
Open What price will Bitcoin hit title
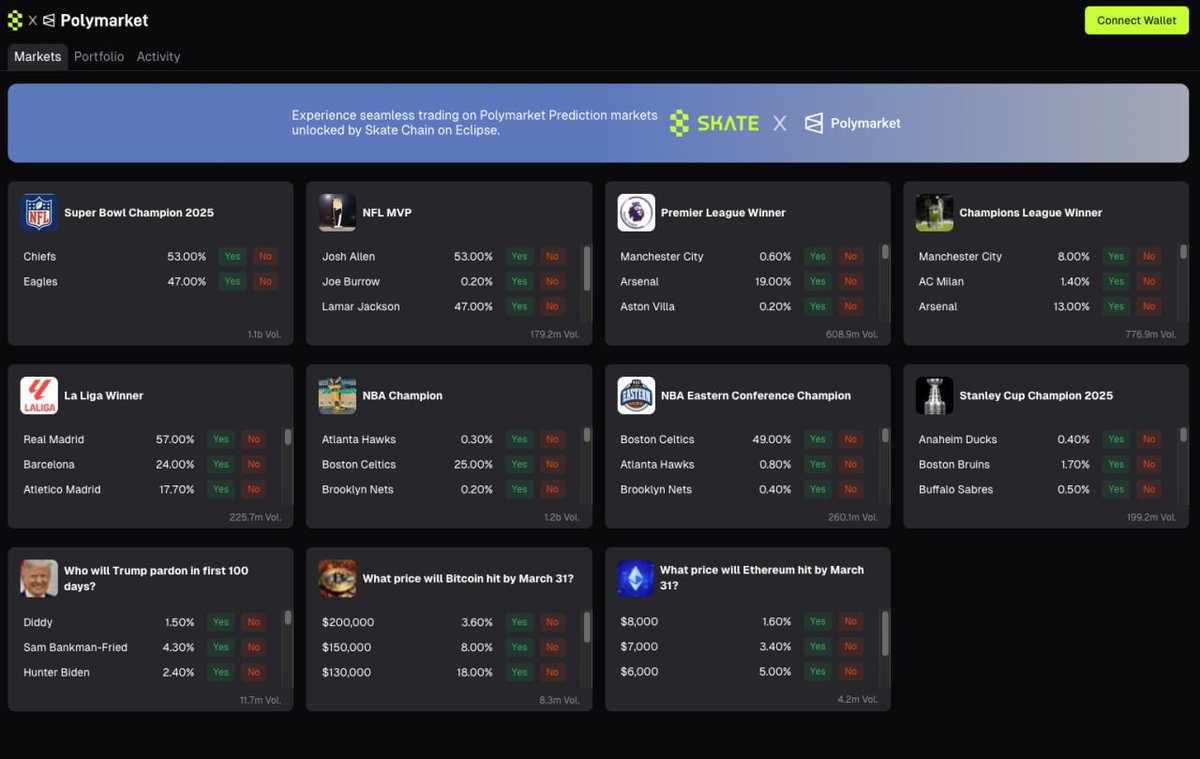coord(468,578)
